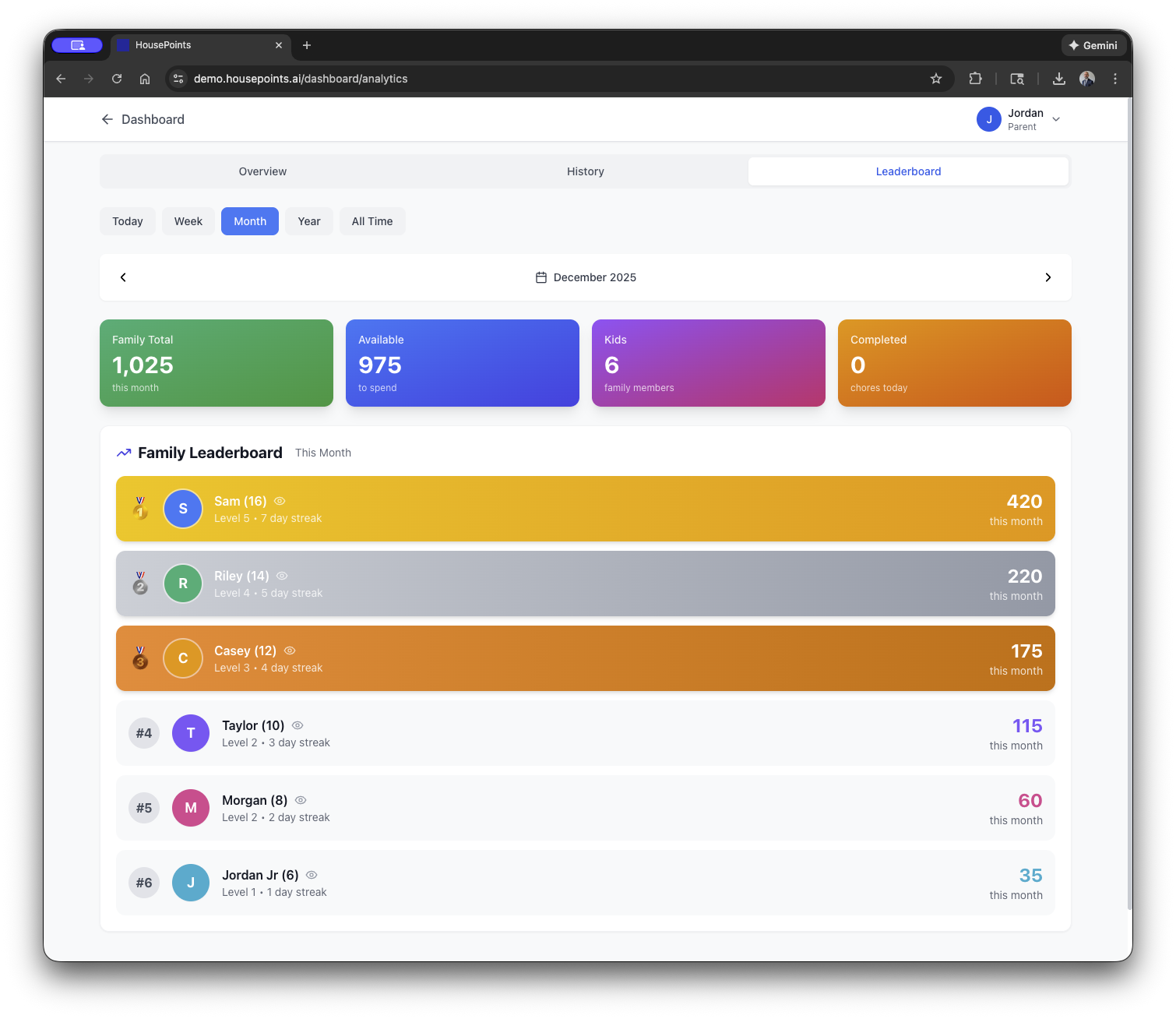Bookmark this page with the star
The height and width of the screenshot is (1019, 1176).
click(x=936, y=79)
